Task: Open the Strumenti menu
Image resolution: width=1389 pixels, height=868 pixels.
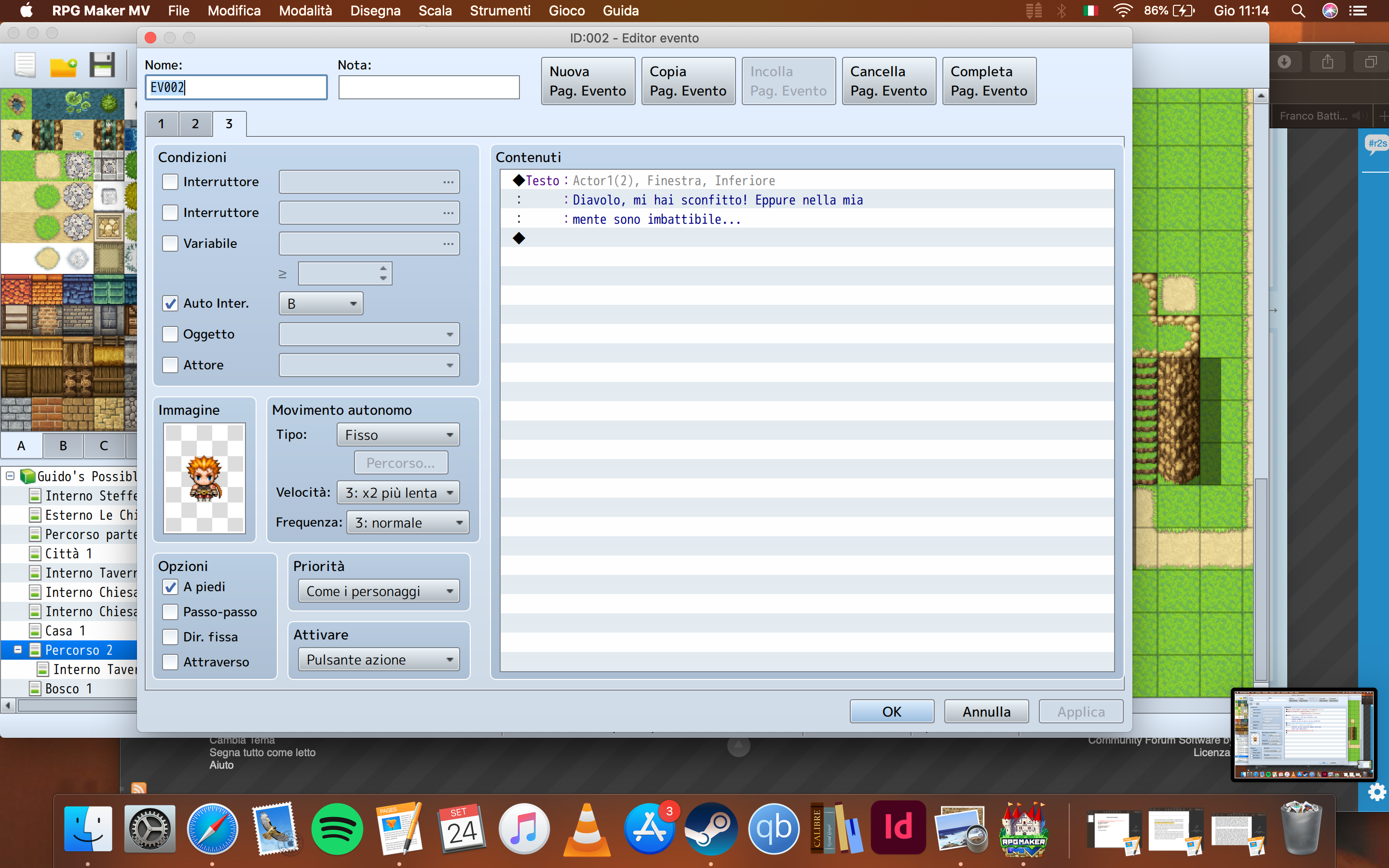Action: pos(500,11)
